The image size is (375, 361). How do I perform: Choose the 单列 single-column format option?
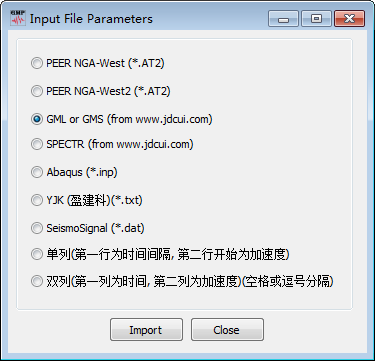pyautogui.click(x=37, y=254)
